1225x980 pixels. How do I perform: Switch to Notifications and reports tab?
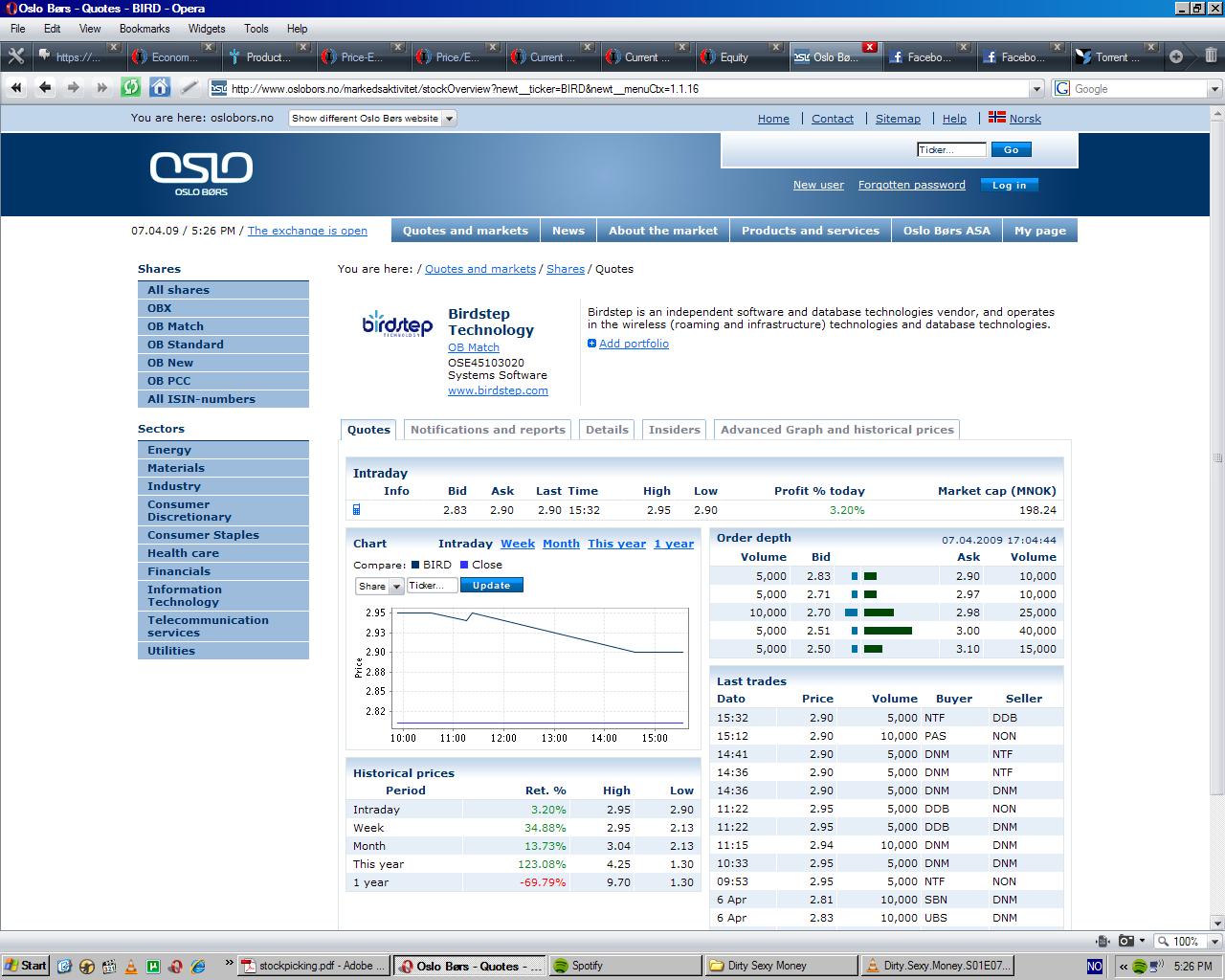click(488, 430)
